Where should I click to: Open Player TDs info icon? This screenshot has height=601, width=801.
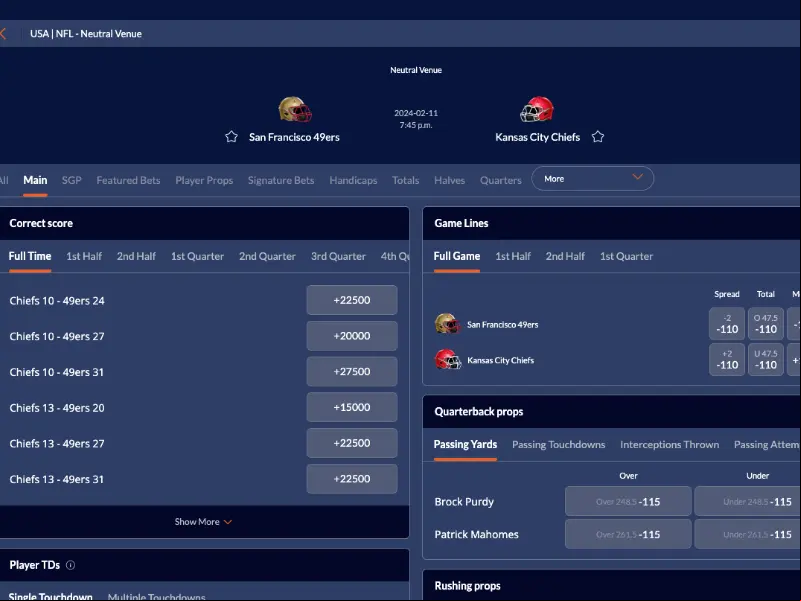[70, 565]
